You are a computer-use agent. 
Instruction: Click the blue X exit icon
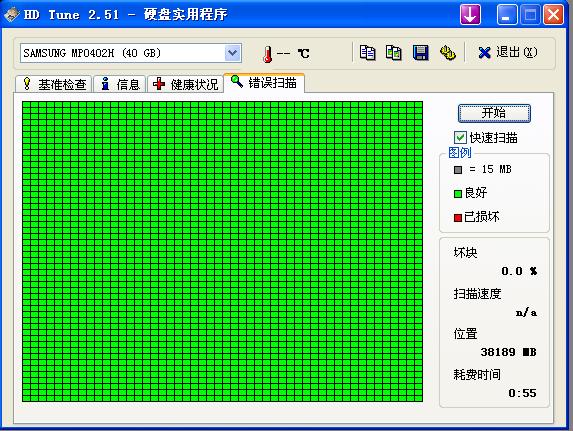pos(485,53)
